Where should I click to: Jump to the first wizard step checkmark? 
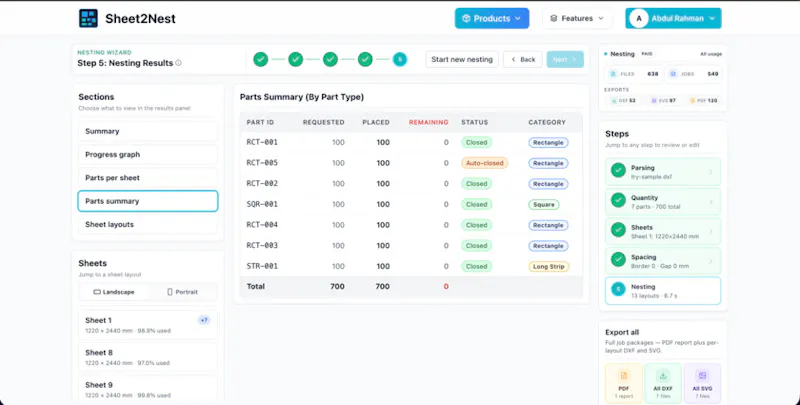[x=261, y=59]
